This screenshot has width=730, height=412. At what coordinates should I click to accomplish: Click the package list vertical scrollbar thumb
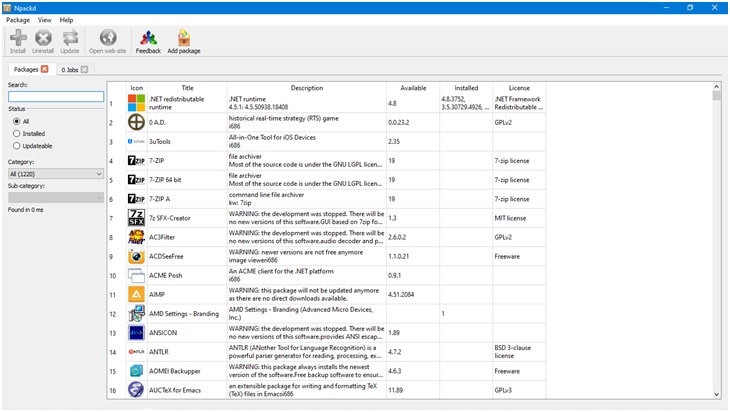click(716, 95)
